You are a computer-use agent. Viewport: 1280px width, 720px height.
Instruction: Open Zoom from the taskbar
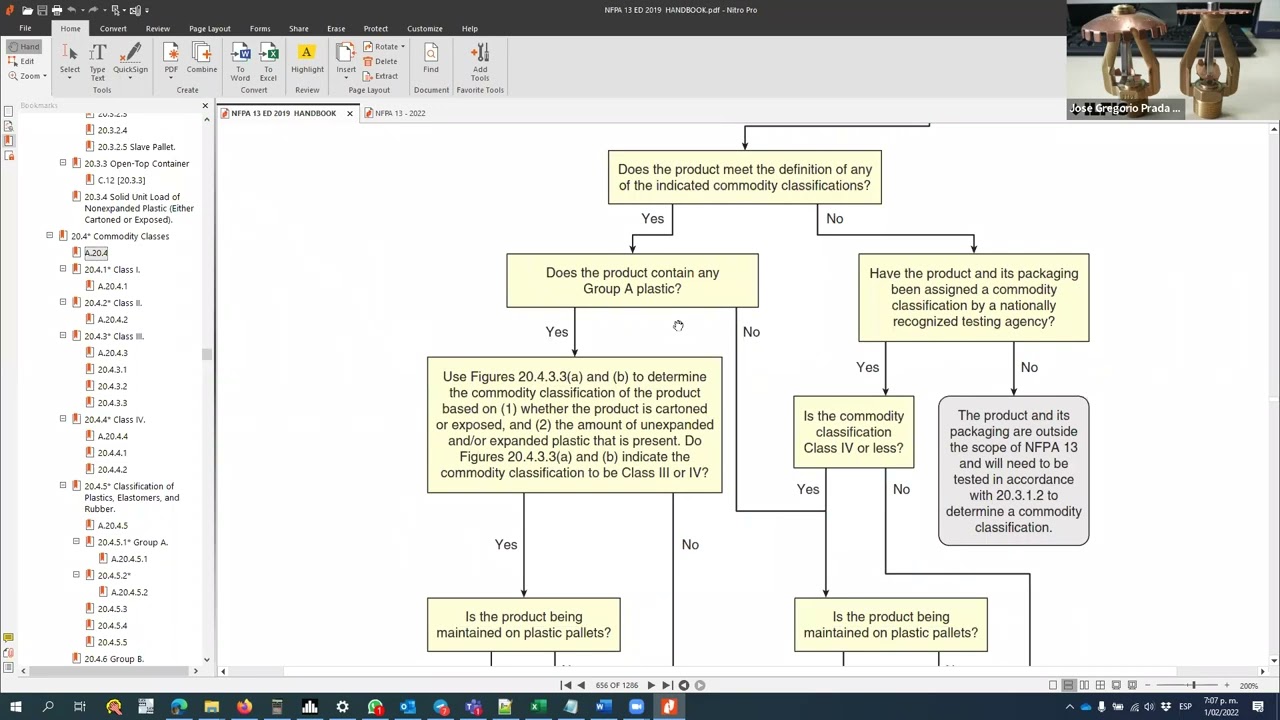636,707
